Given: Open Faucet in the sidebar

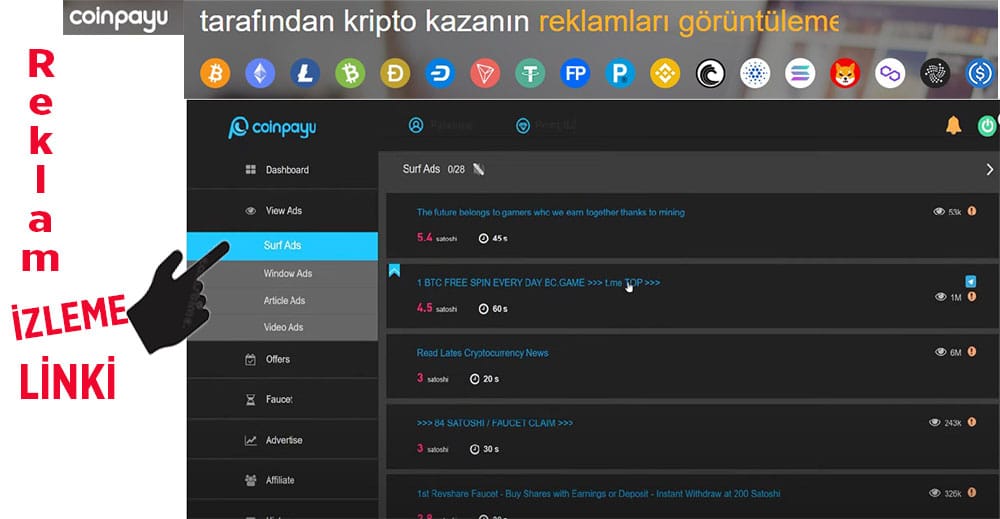Looking at the screenshot, I should click(283, 399).
